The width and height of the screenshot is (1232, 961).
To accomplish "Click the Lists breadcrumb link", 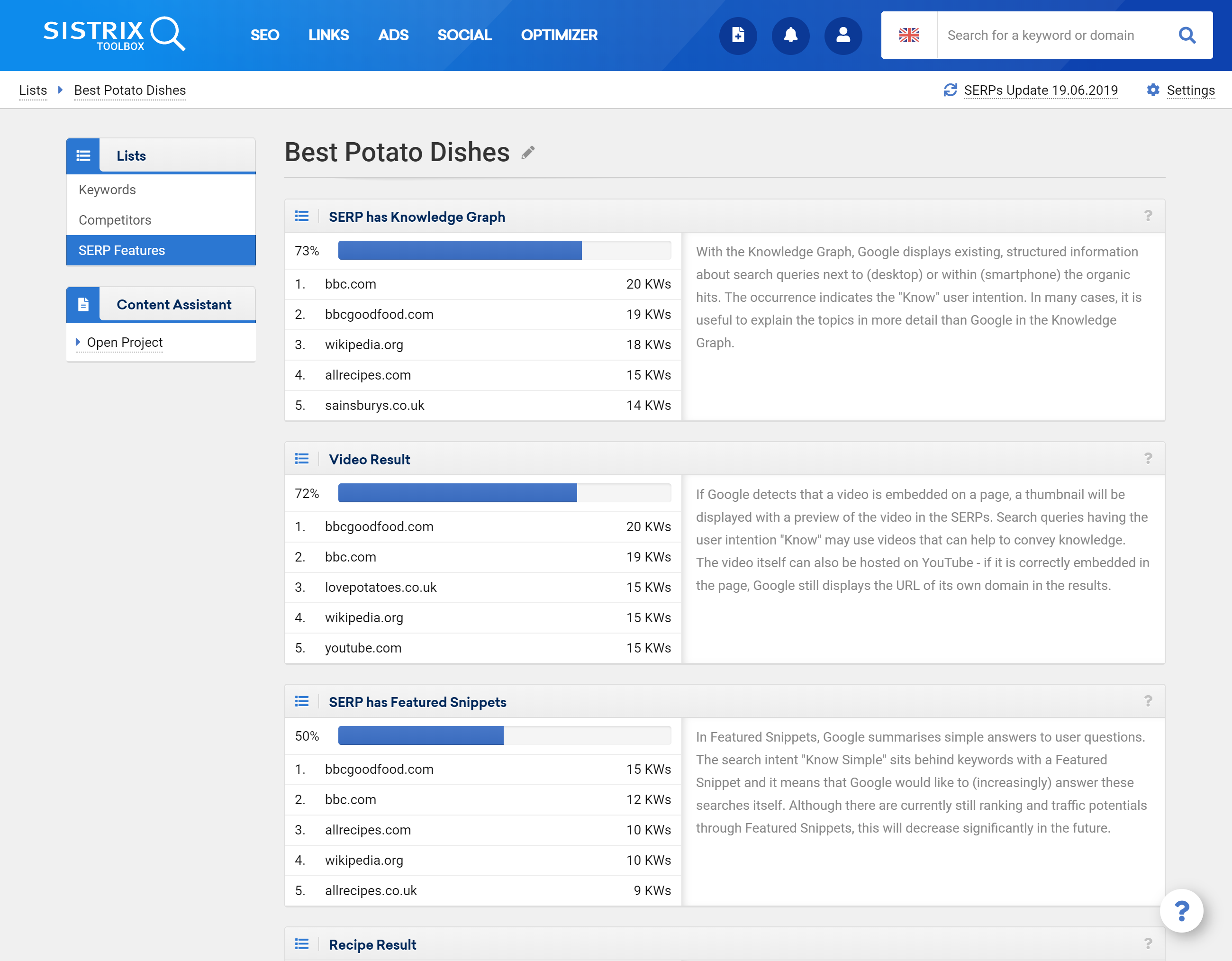I will [33, 90].
